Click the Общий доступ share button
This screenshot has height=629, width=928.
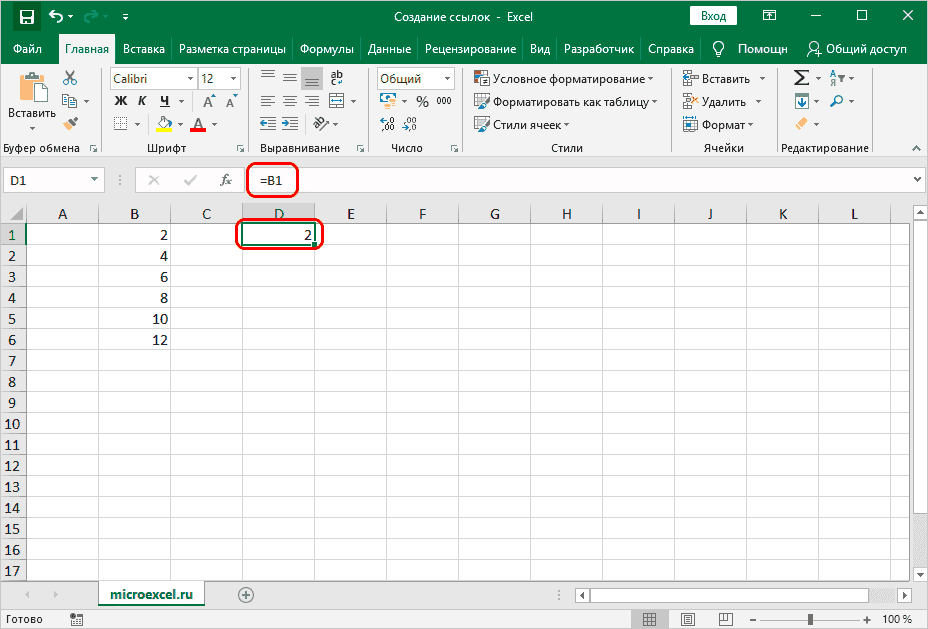857,49
